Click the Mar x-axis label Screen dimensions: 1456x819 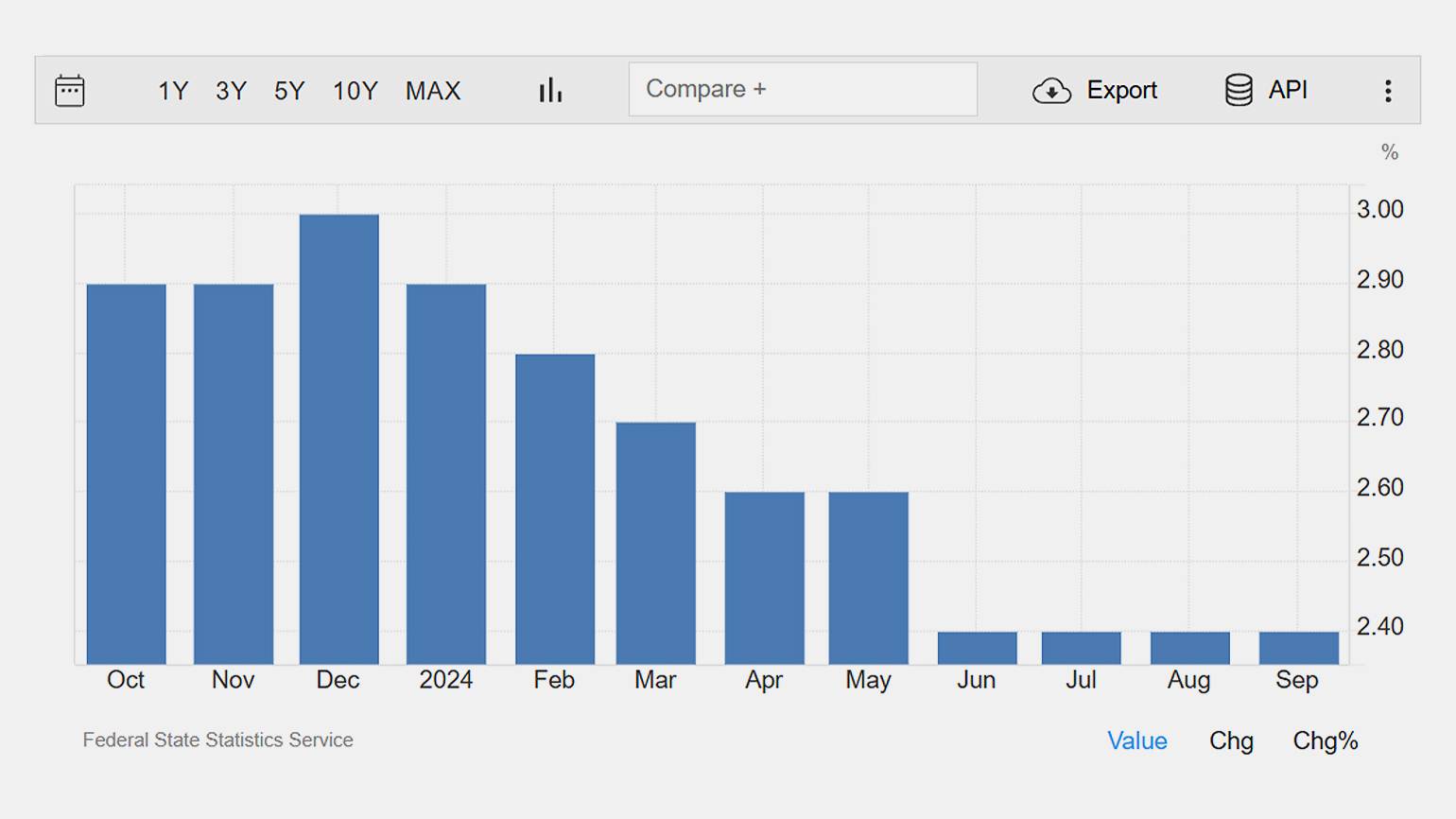(x=655, y=680)
